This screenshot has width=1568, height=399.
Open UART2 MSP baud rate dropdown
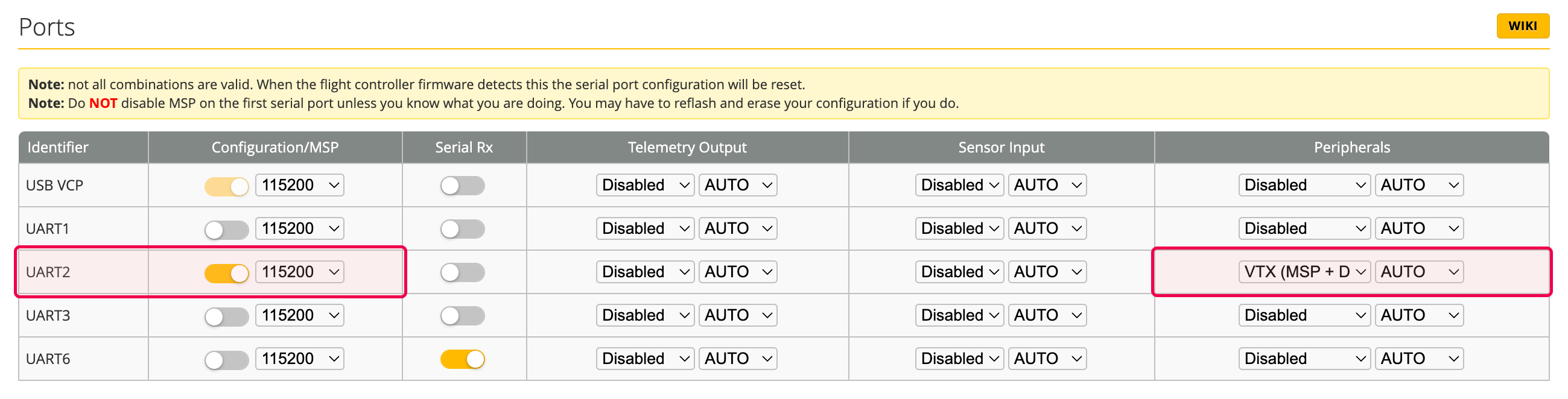pyautogui.click(x=299, y=272)
